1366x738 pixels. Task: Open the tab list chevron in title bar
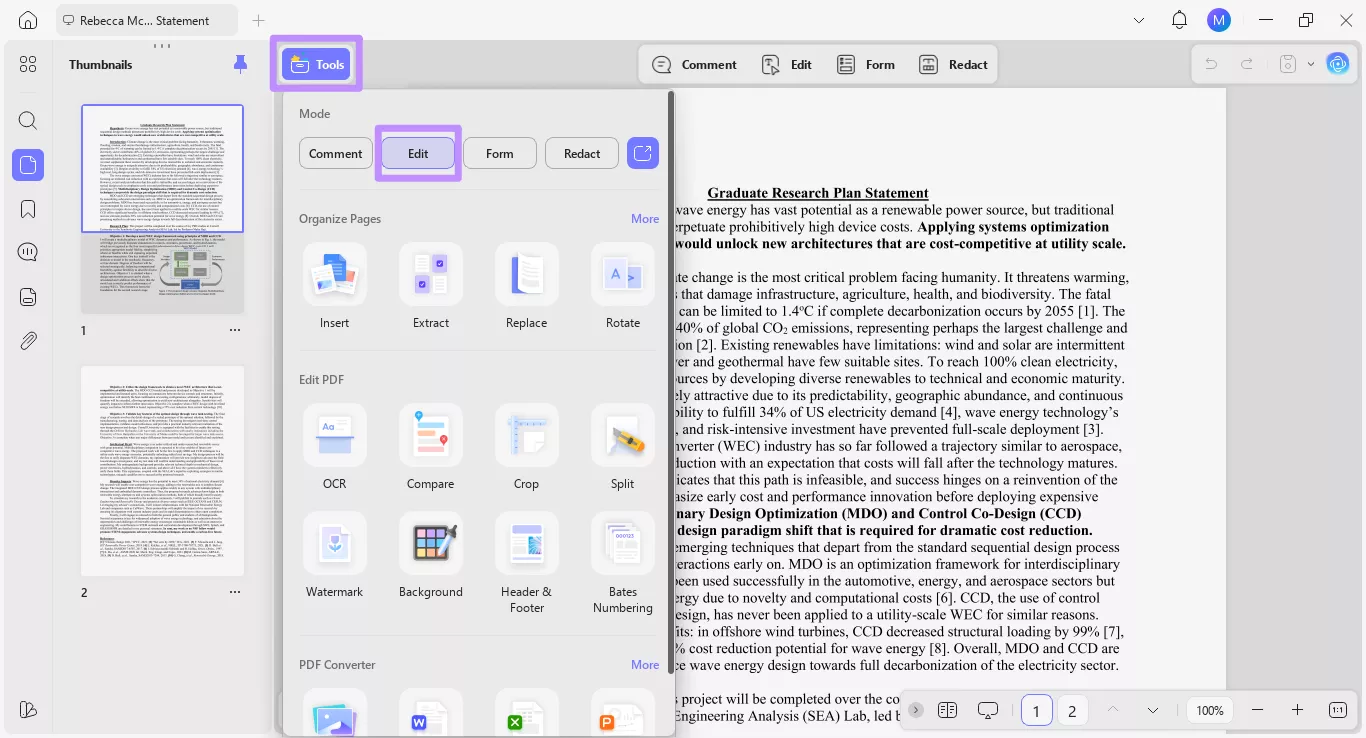click(x=1139, y=20)
